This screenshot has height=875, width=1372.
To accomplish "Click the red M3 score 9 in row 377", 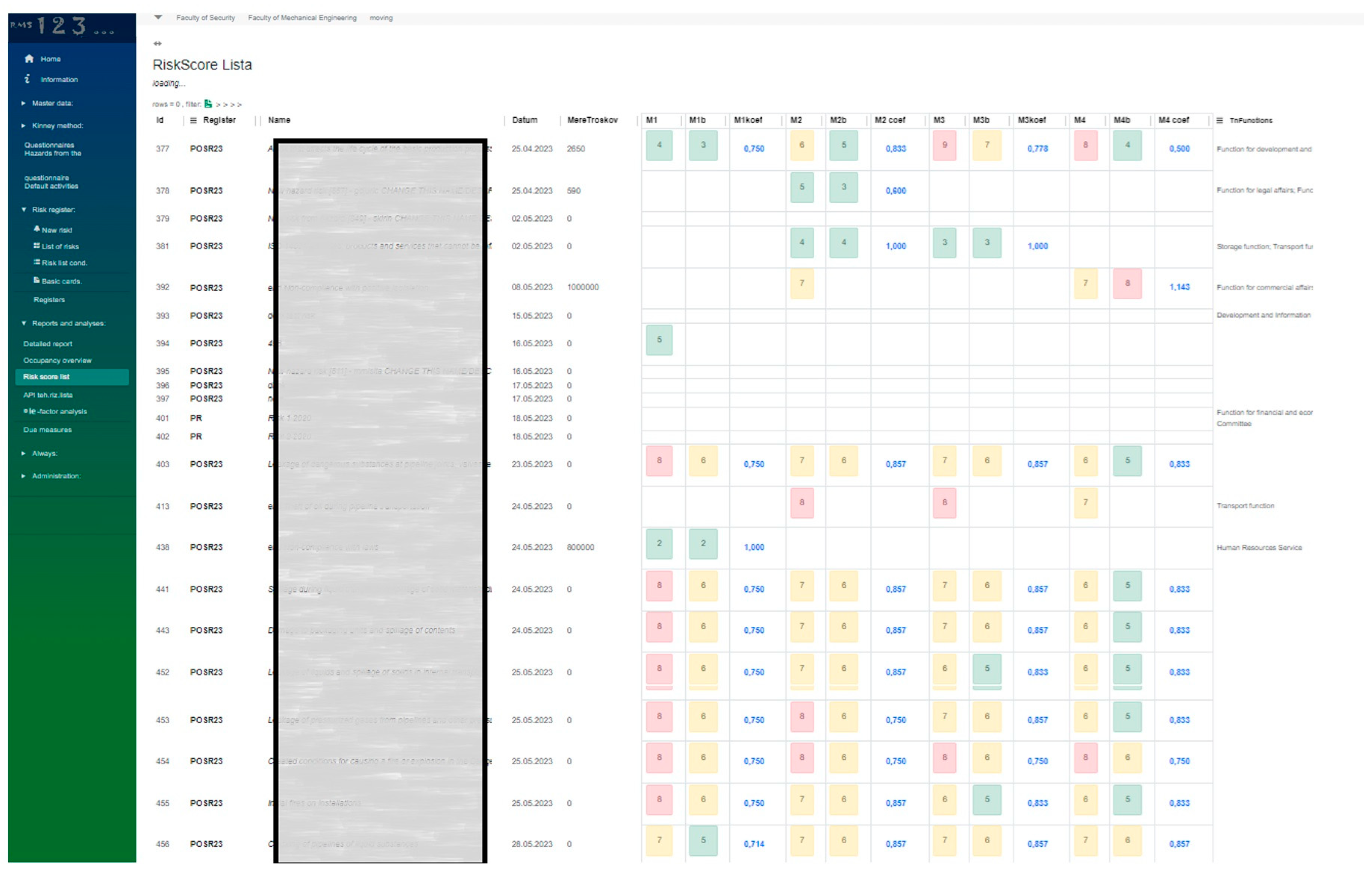I will (944, 145).
